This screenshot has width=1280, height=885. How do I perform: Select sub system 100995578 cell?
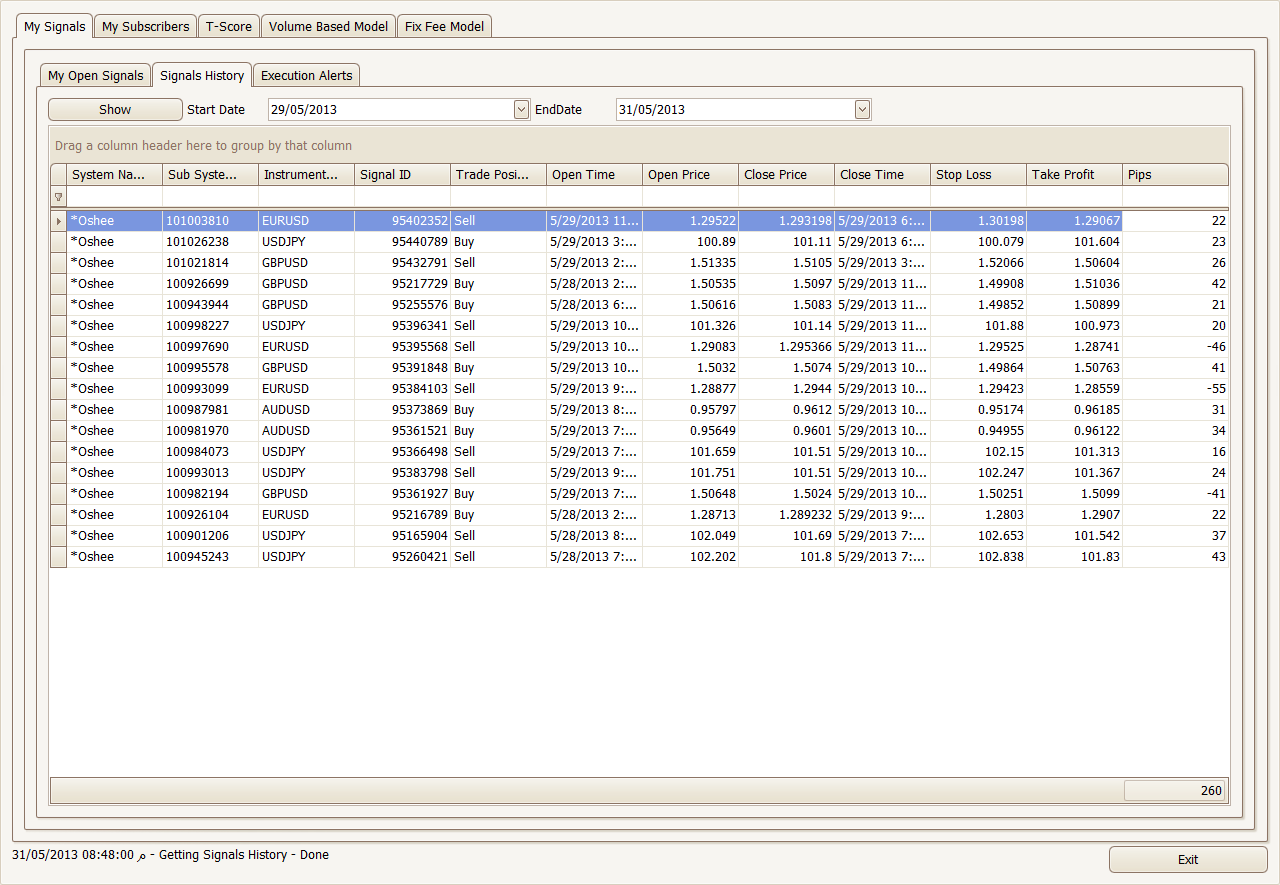coord(210,368)
